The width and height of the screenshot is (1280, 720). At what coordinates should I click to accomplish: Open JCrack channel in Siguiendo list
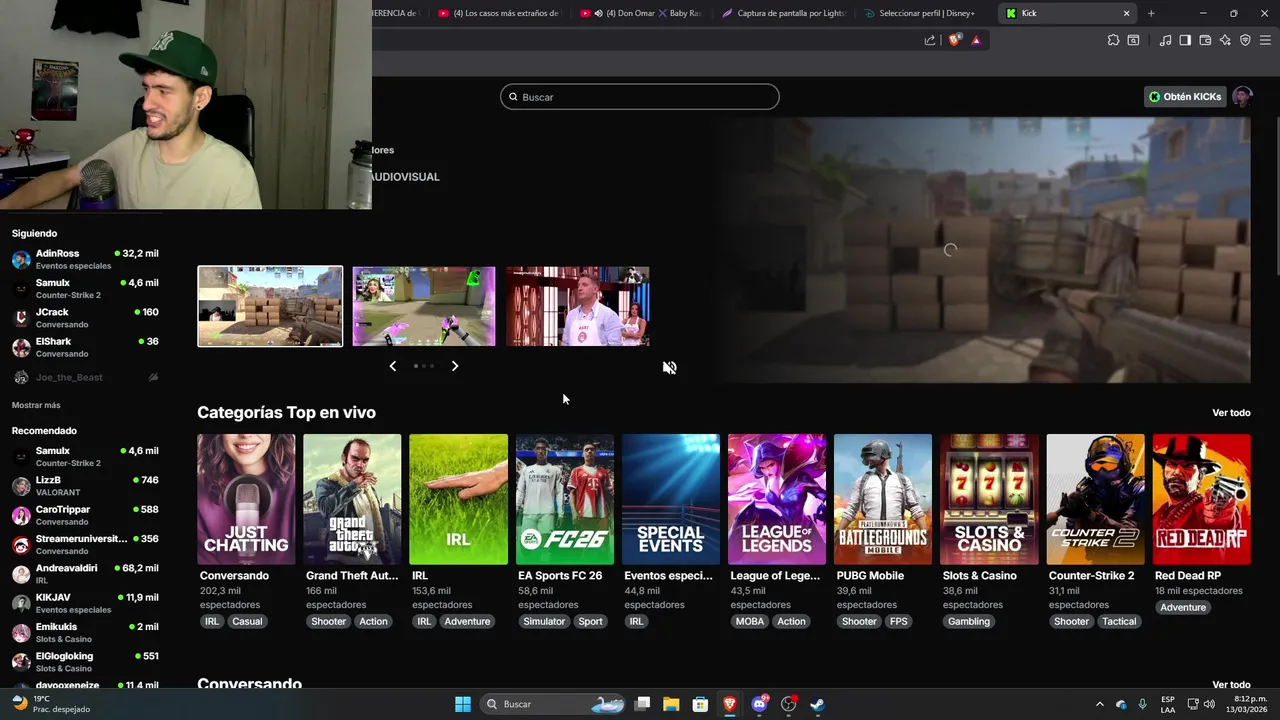[x=85, y=318]
